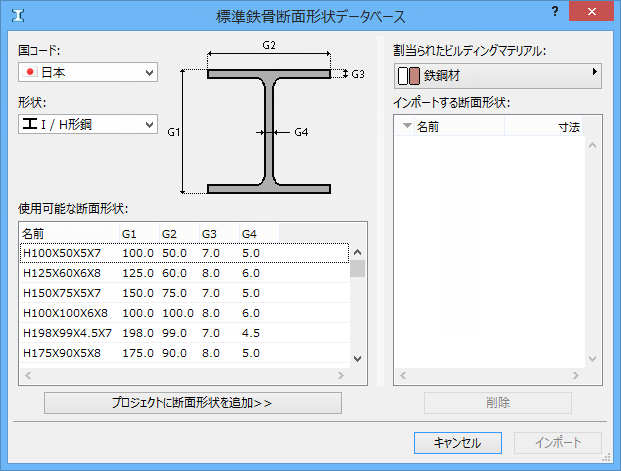The width and height of the screenshot is (621, 471).
Task: Click the G2 column header
Action: (x=179, y=234)
